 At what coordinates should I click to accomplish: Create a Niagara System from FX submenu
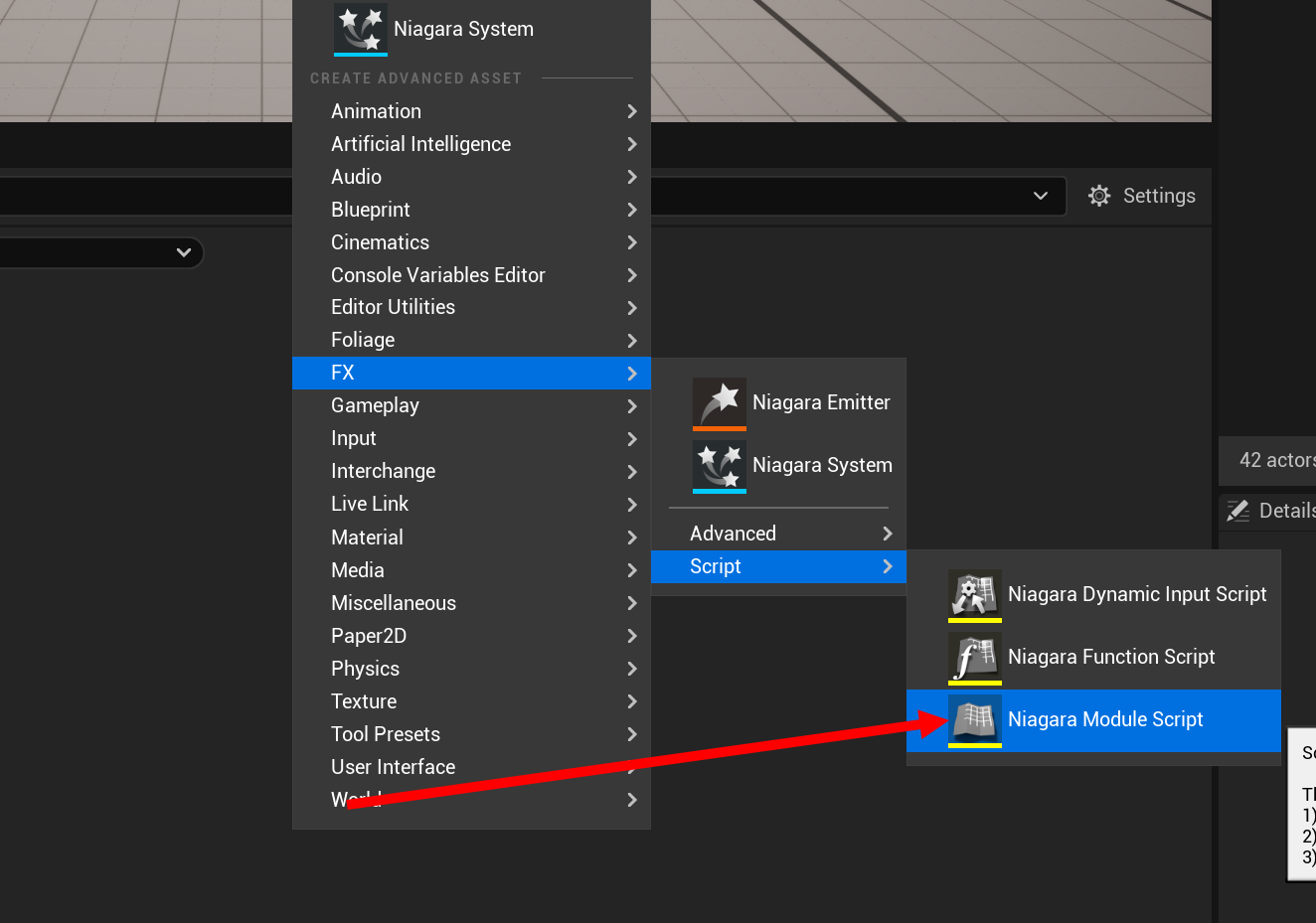pyautogui.click(x=778, y=465)
